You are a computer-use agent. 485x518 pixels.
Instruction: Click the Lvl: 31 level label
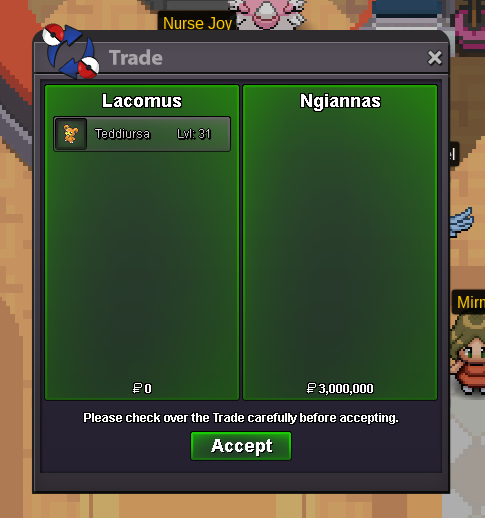coord(194,134)
